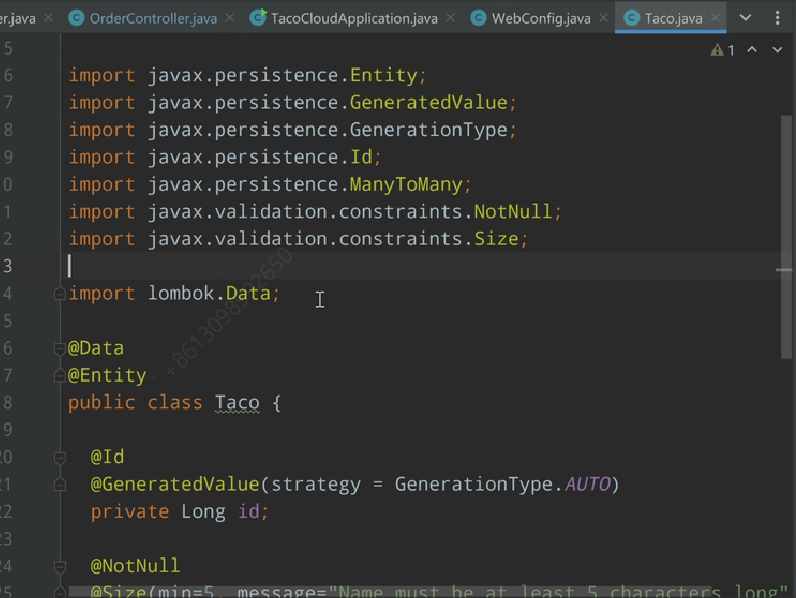Click GeneratedValue in import statement
The image size is (796, 598).
[428, 103]
